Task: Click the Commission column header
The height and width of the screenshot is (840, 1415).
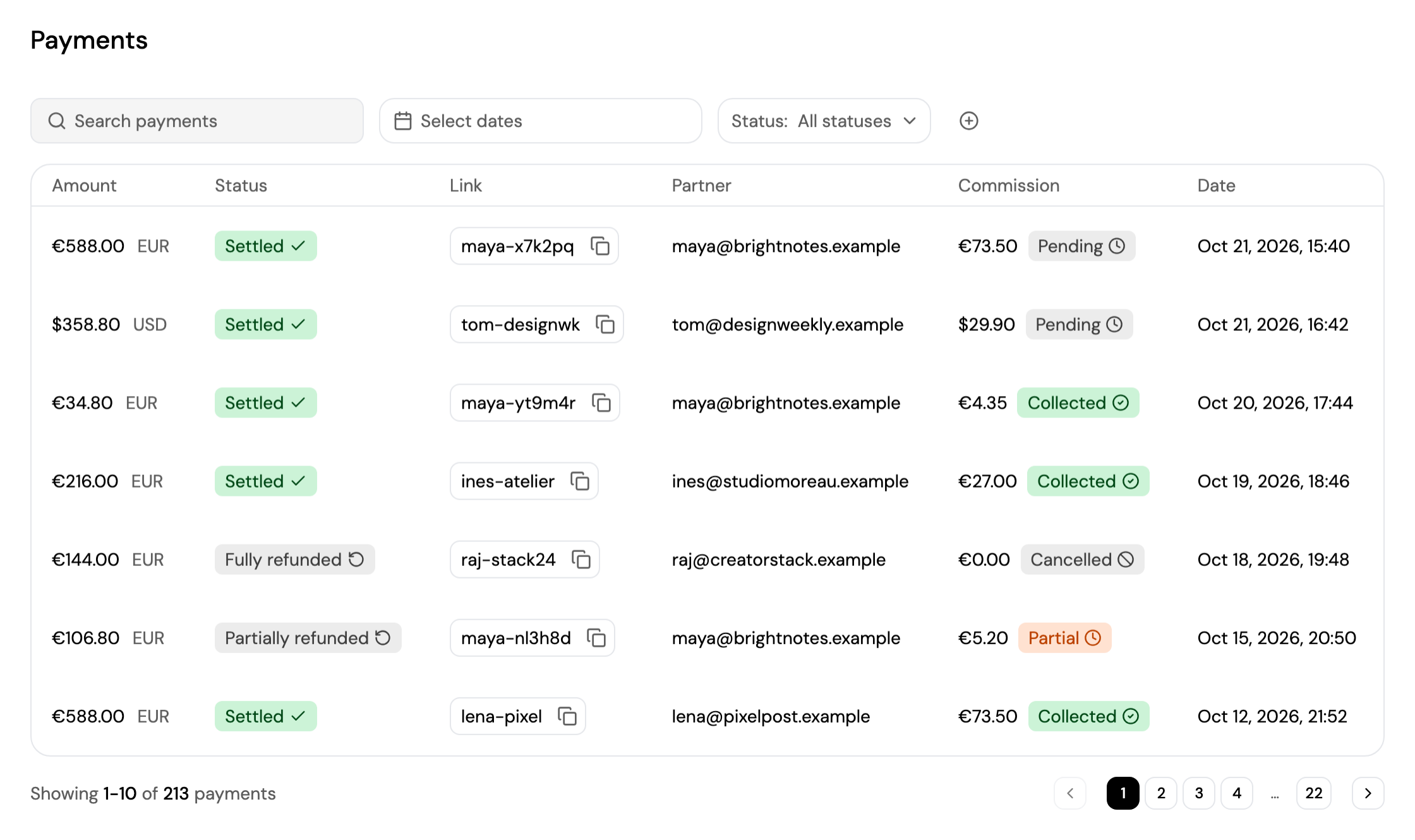Action: [1008, 185]
